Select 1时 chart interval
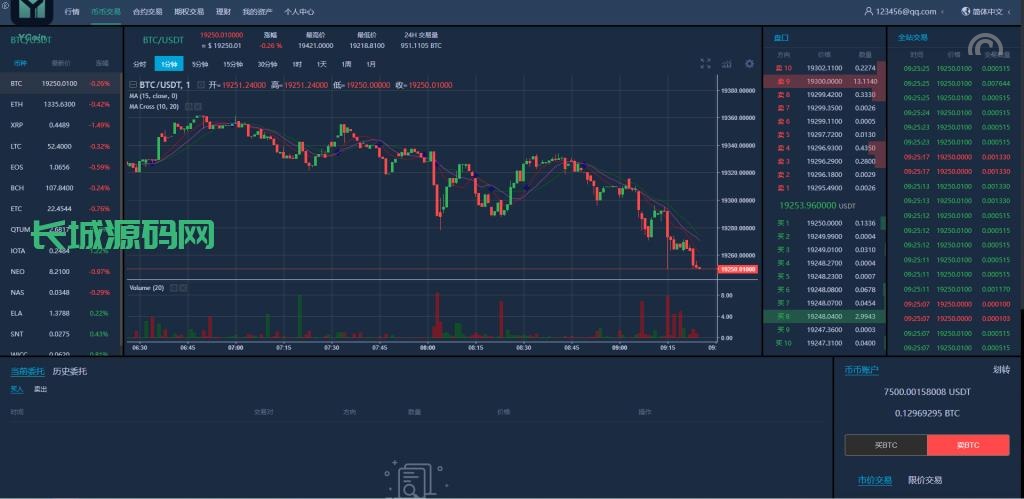The image size is (1024, 499). tap(297, 64)
